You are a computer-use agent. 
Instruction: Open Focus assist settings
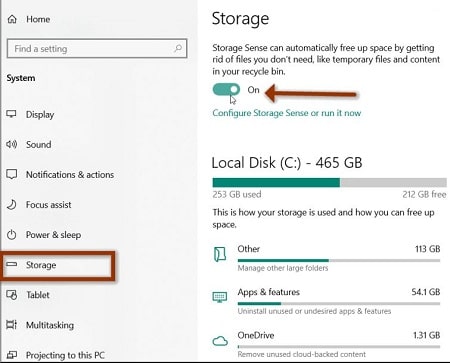pos(48,204)
